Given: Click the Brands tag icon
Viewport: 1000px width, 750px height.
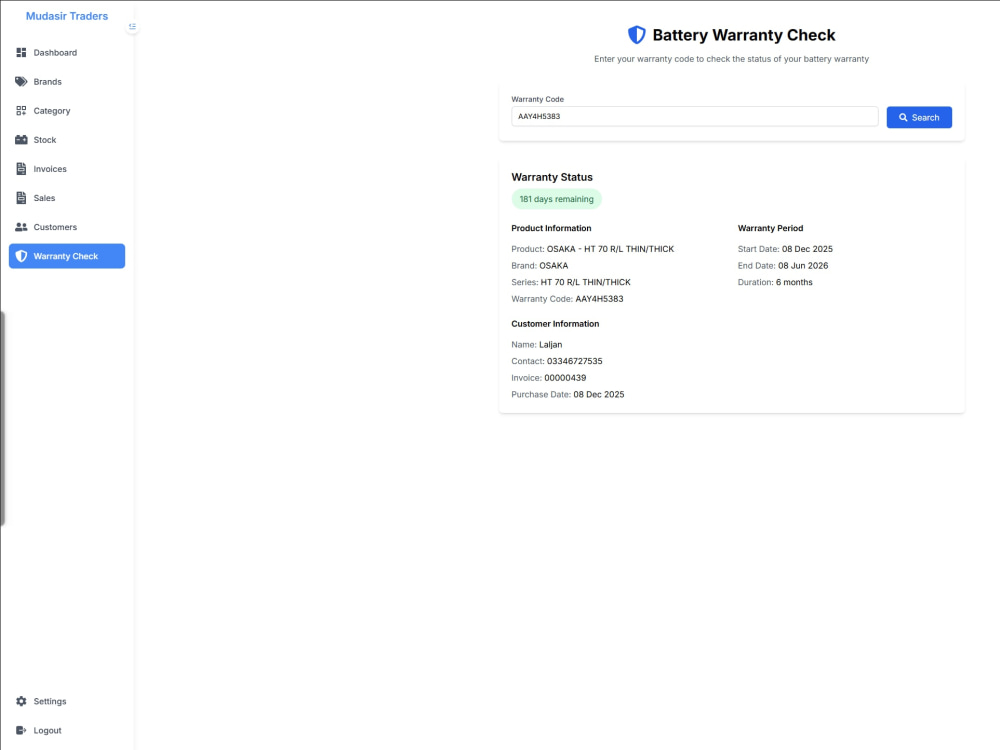Looking at the screenshot, I should pyautogui.click(x=21, y=82).
